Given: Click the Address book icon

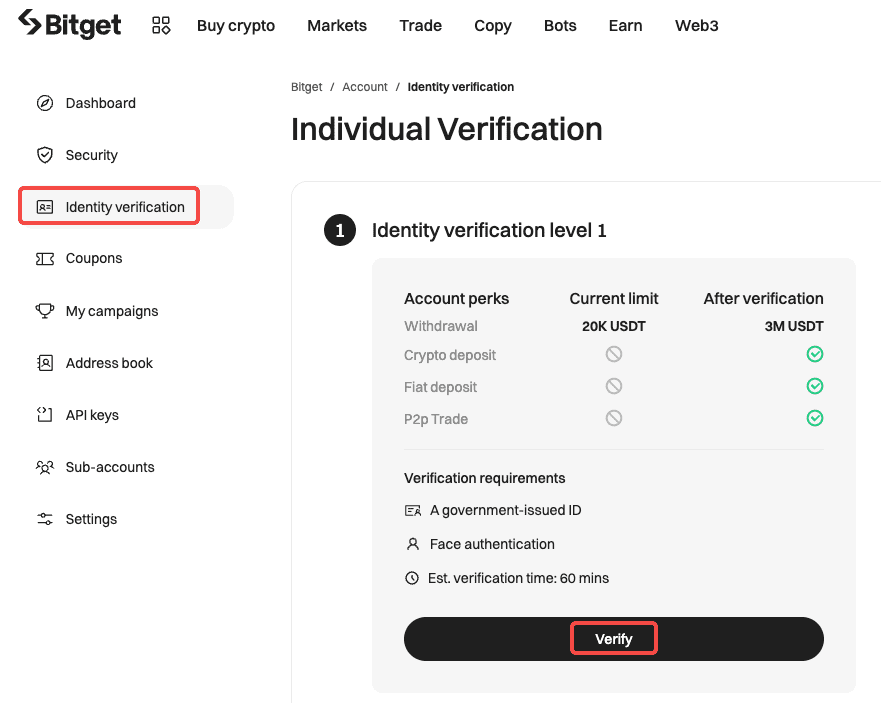Looking at the screenshot, I should tap(45, 363).
